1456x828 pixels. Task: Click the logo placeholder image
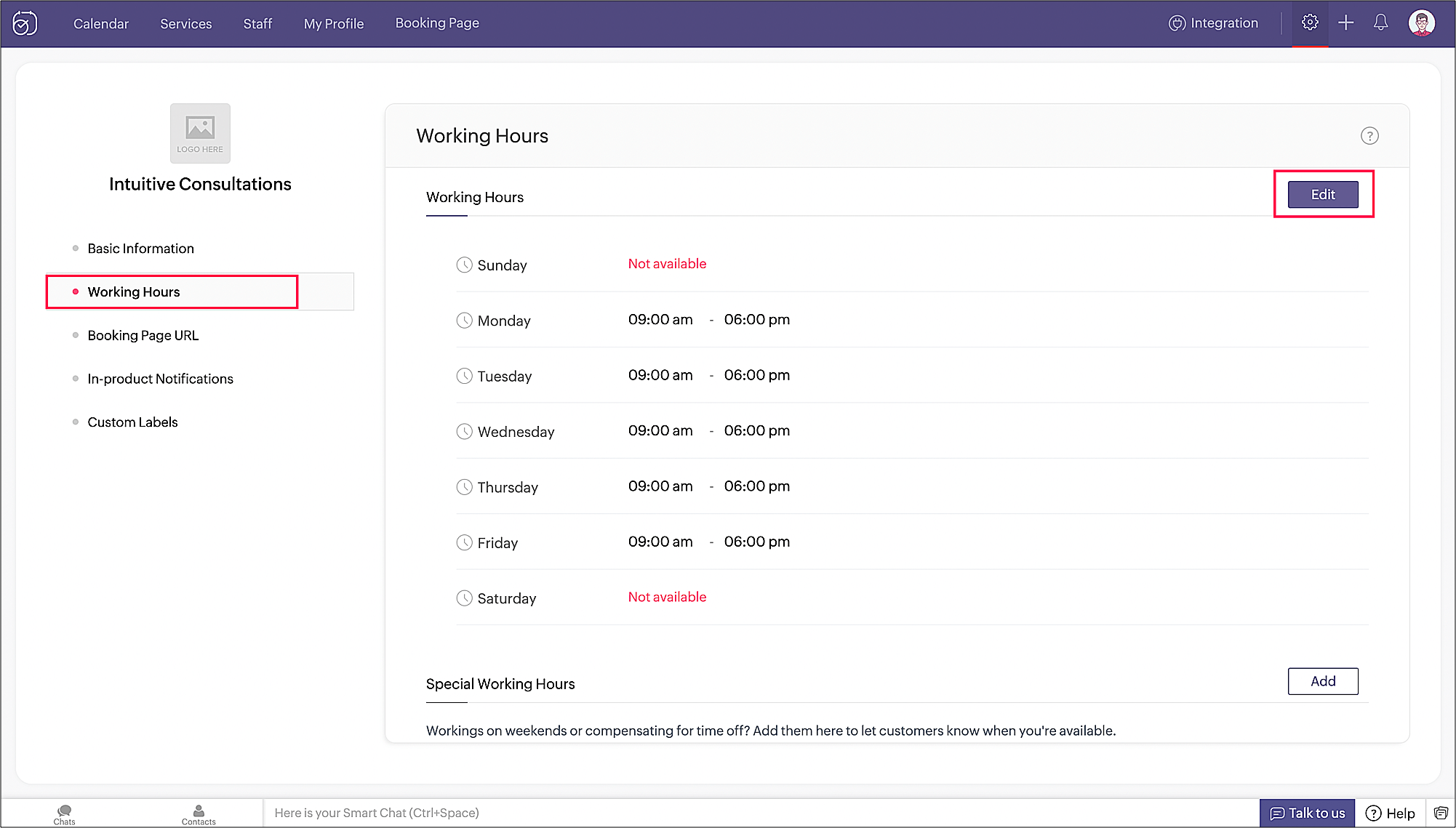coord(200,133)
